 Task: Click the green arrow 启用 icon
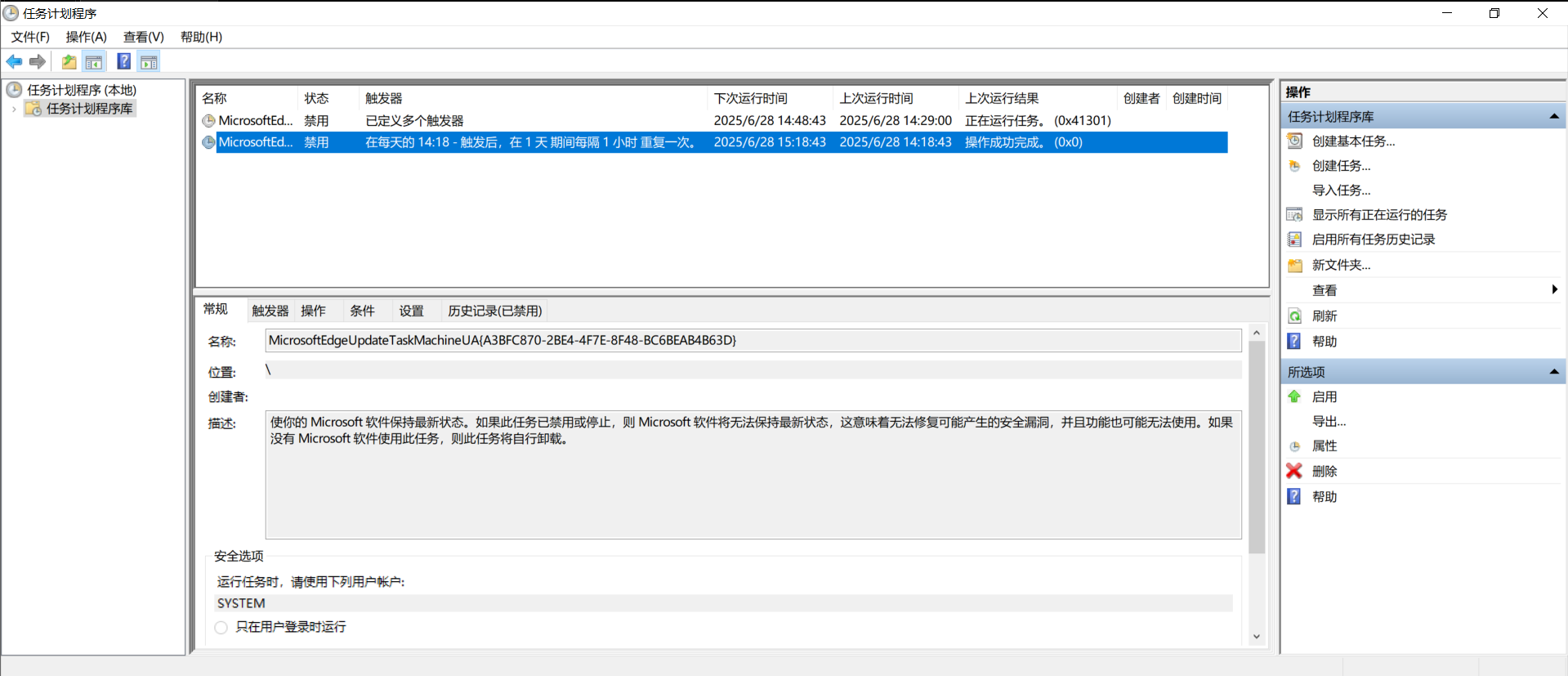pyautogui.click(x=1294, y=396)
